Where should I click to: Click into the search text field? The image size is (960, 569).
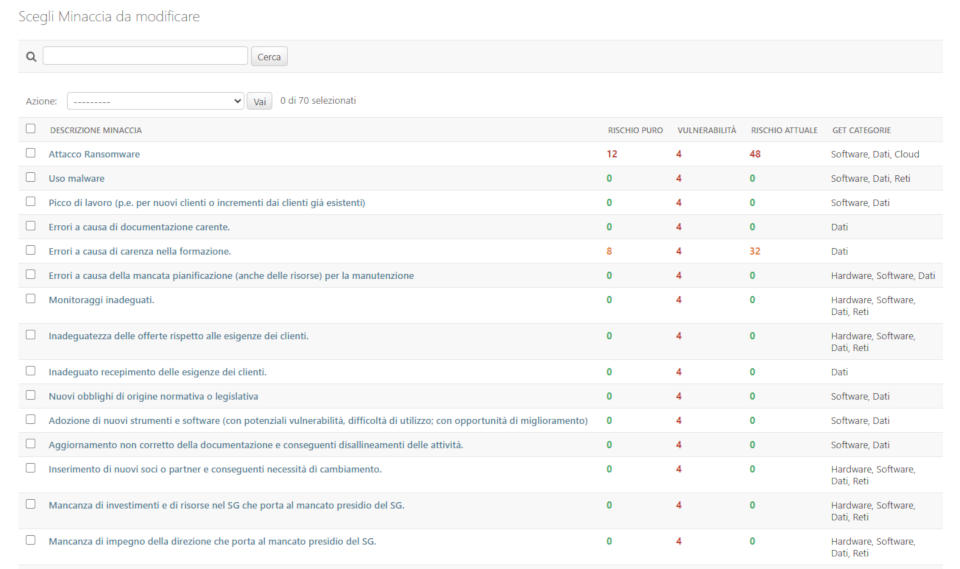click(145, 56)
